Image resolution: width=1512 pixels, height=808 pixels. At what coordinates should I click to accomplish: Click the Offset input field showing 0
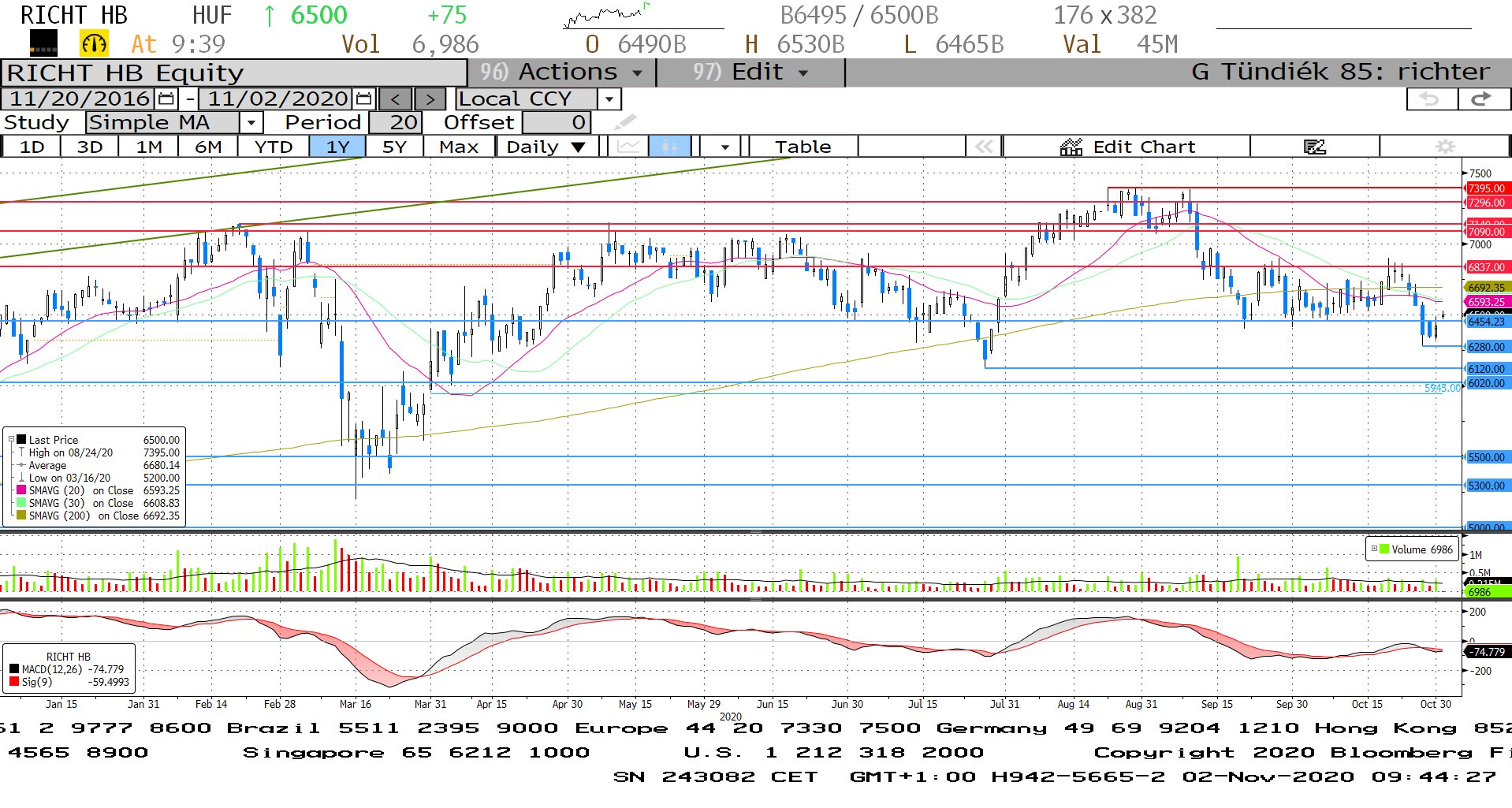(557, 123)
